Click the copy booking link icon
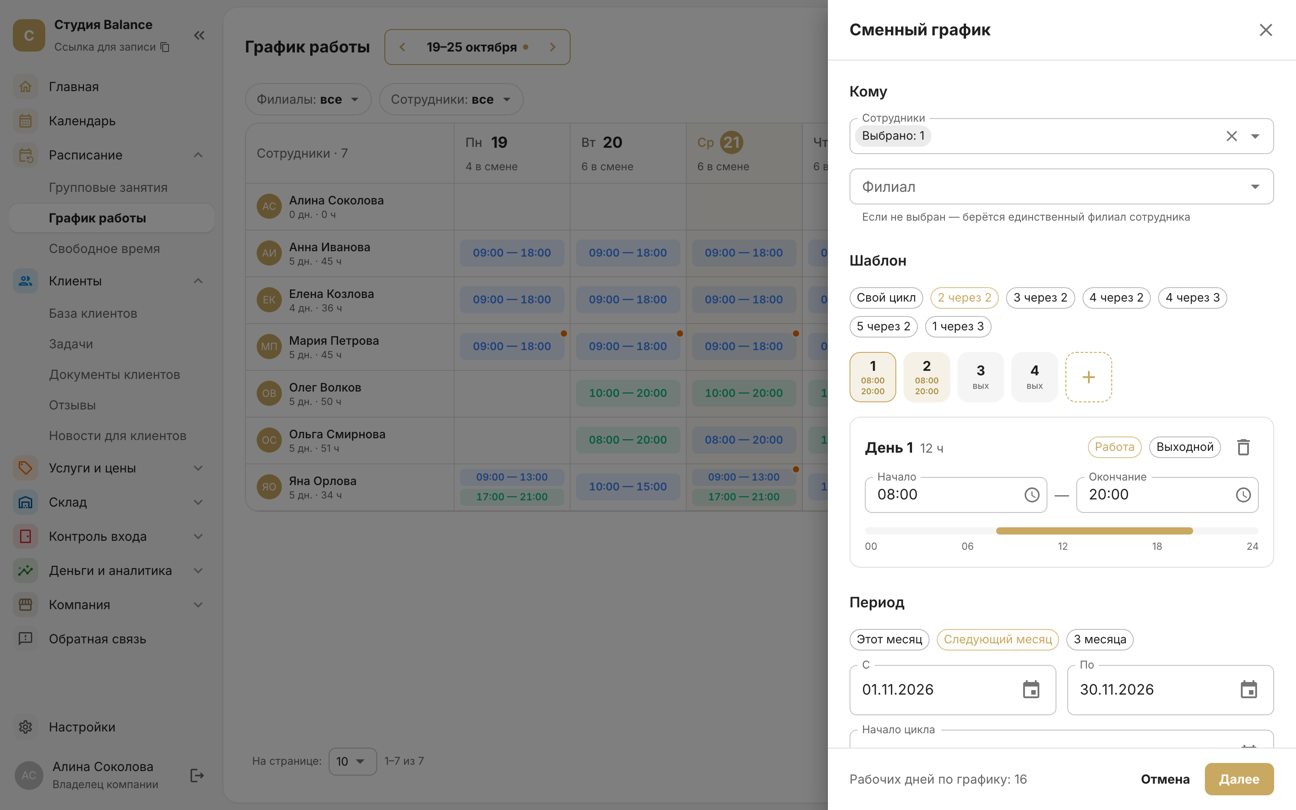Screen dimensions: 1296x810 click(165, 47)
